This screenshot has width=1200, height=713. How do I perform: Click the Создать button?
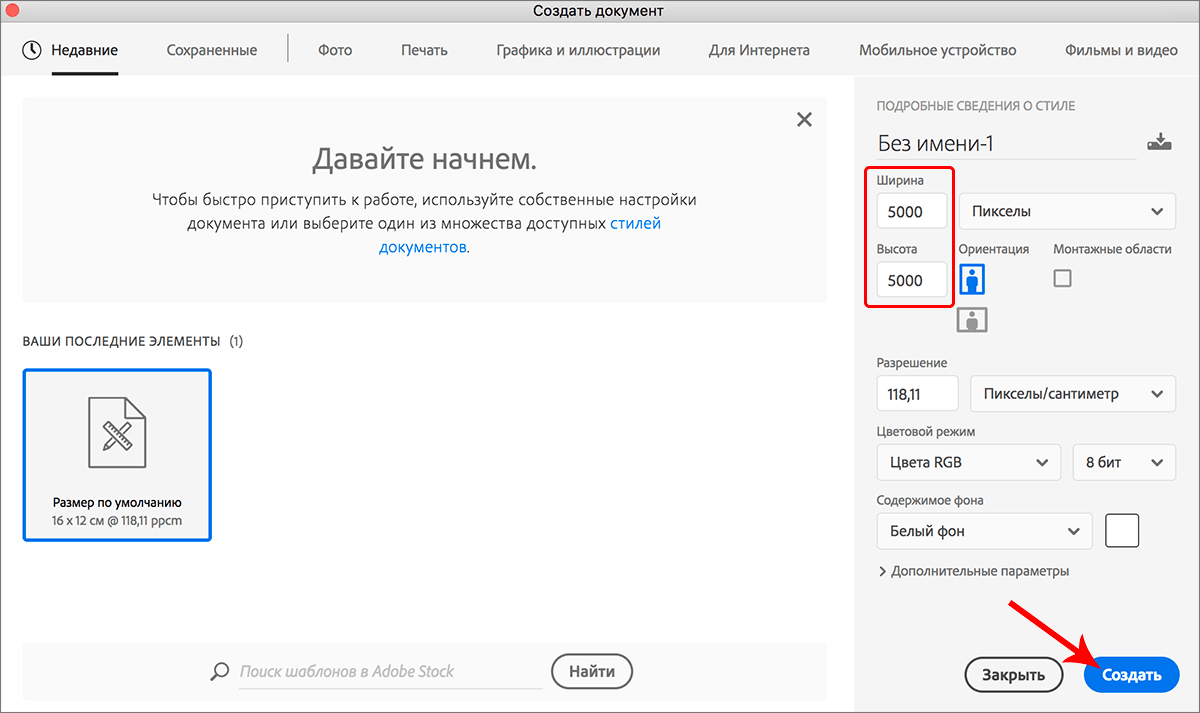(x=1131, y=674)
